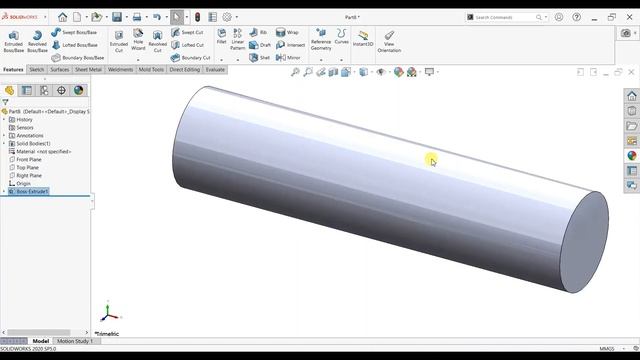Select the Revolved Boss/Base tool
Viewport: 640px width, 360px height.
(x=37, y=41)
